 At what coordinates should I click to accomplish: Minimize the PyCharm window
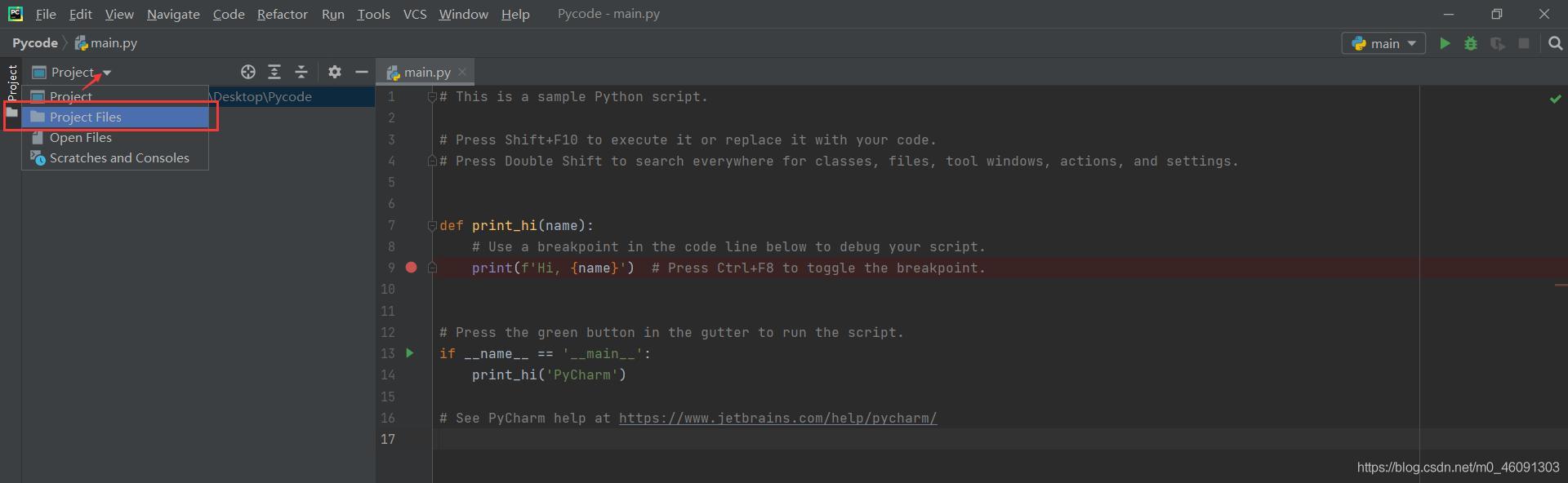1449,14
